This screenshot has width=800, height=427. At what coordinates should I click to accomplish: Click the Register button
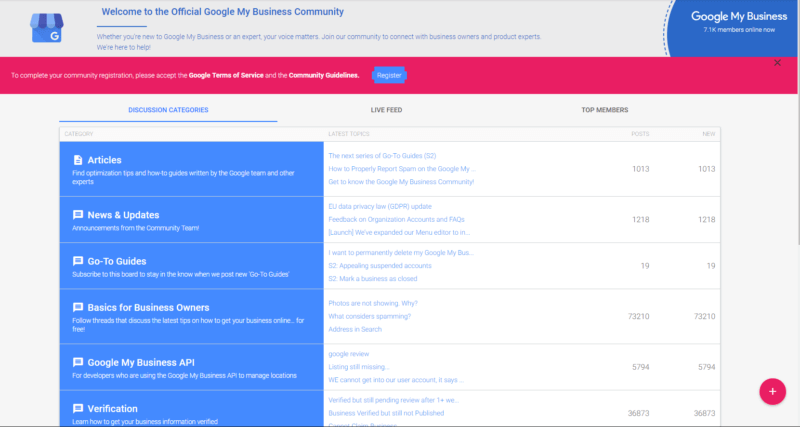click(389, 75)
